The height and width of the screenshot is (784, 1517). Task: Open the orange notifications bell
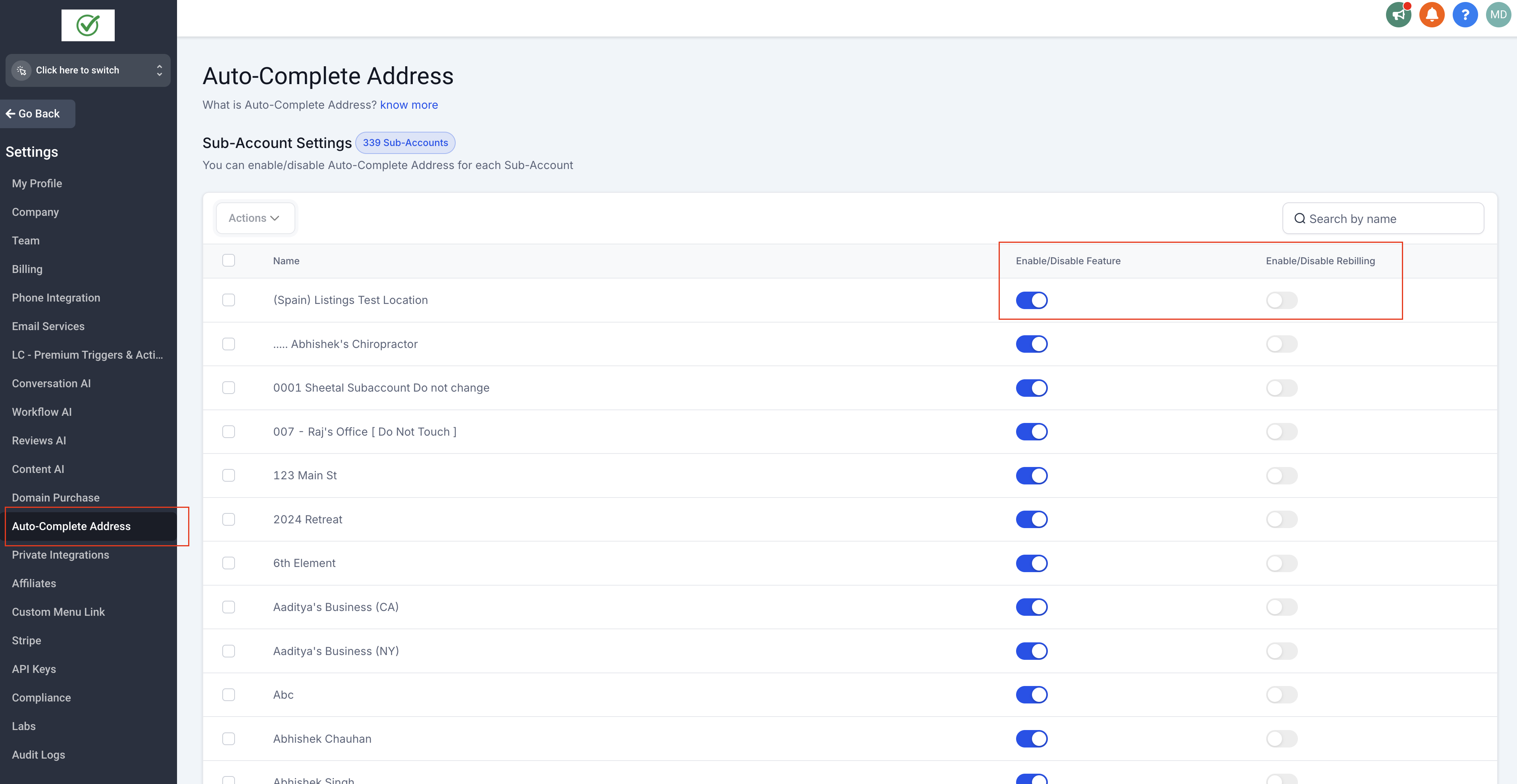[x=1432, y=15]
